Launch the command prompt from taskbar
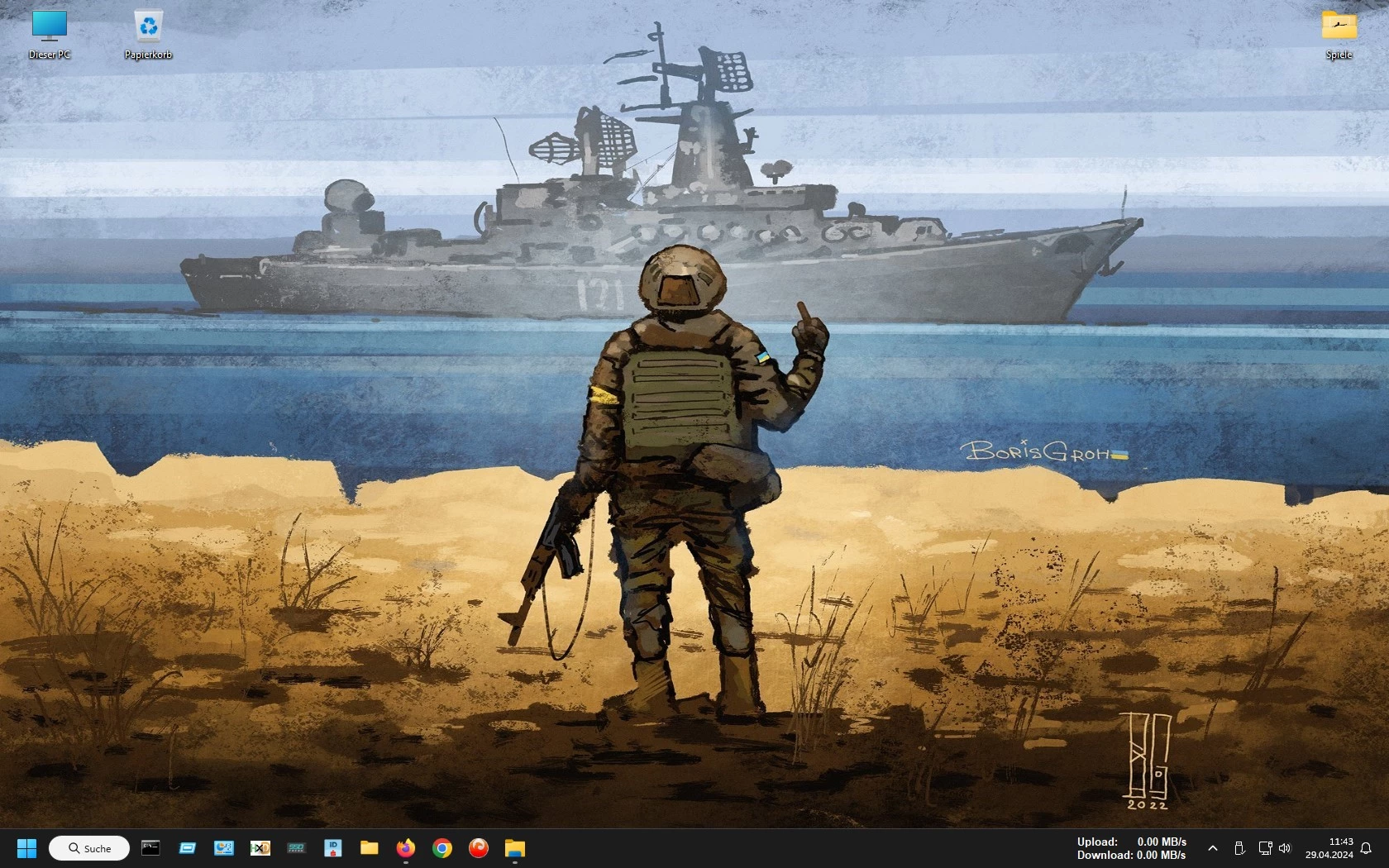 tap(150, 847)
